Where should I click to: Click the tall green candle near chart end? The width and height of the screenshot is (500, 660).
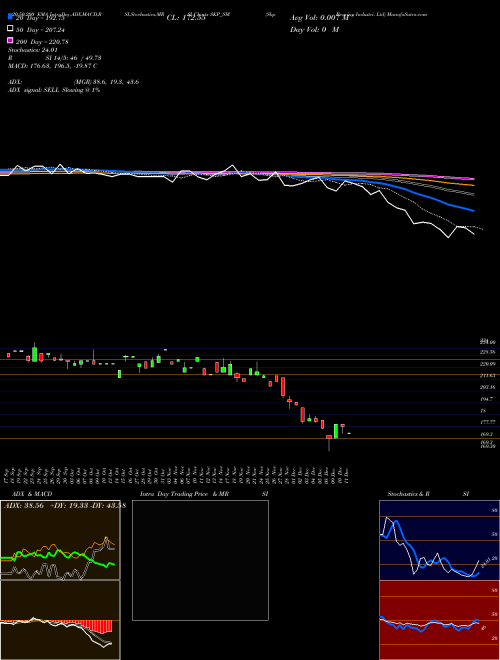(x=336, y=431)
